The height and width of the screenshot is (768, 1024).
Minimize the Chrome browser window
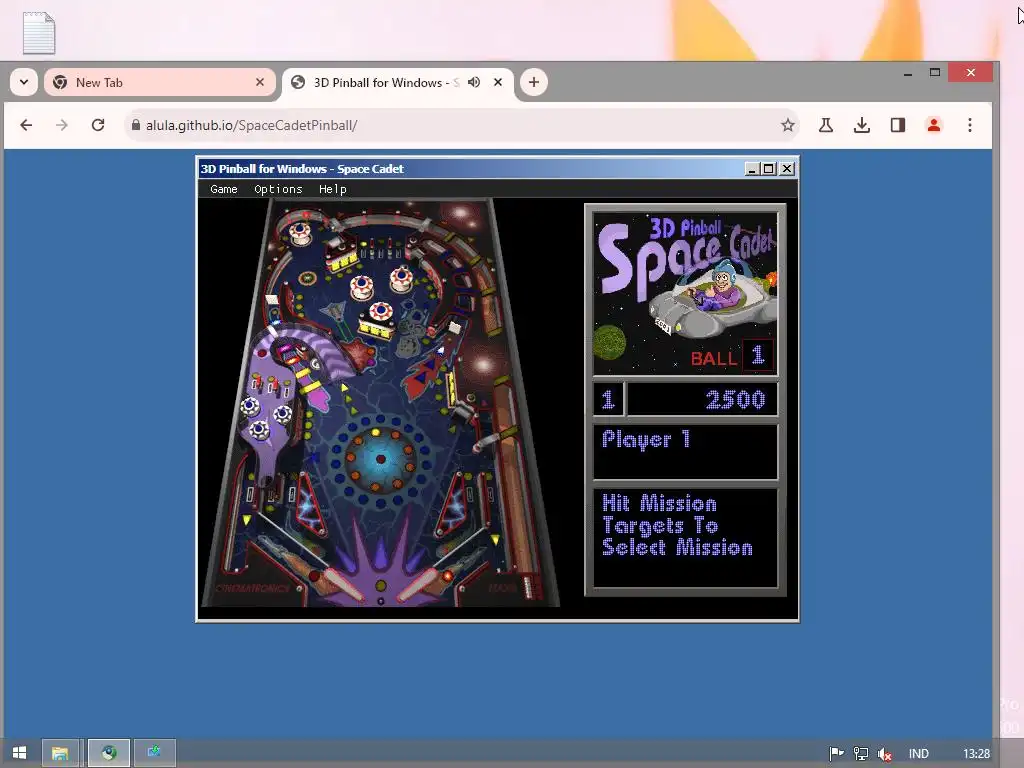tap(908, 72)
